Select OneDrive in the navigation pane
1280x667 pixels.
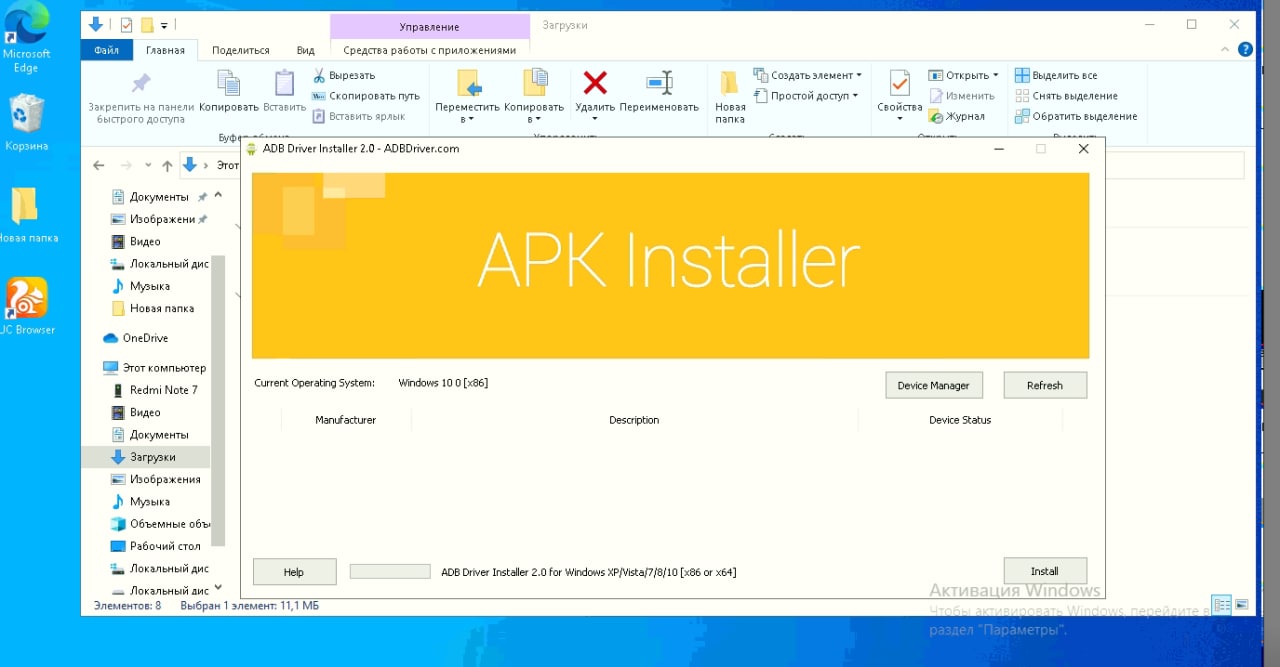(x=145, y=338)
